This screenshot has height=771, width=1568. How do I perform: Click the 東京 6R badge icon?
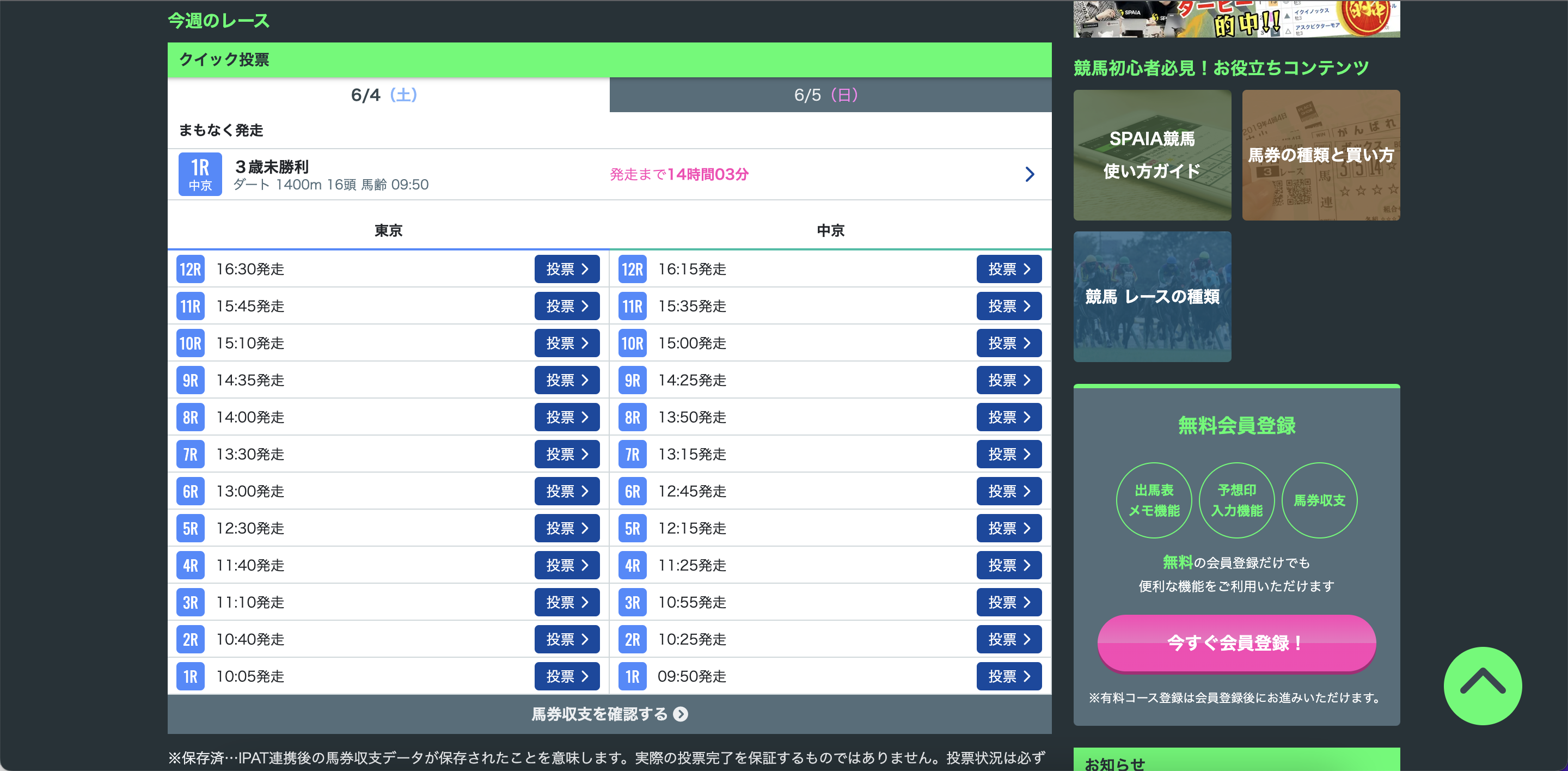click(x=191, y=491)
